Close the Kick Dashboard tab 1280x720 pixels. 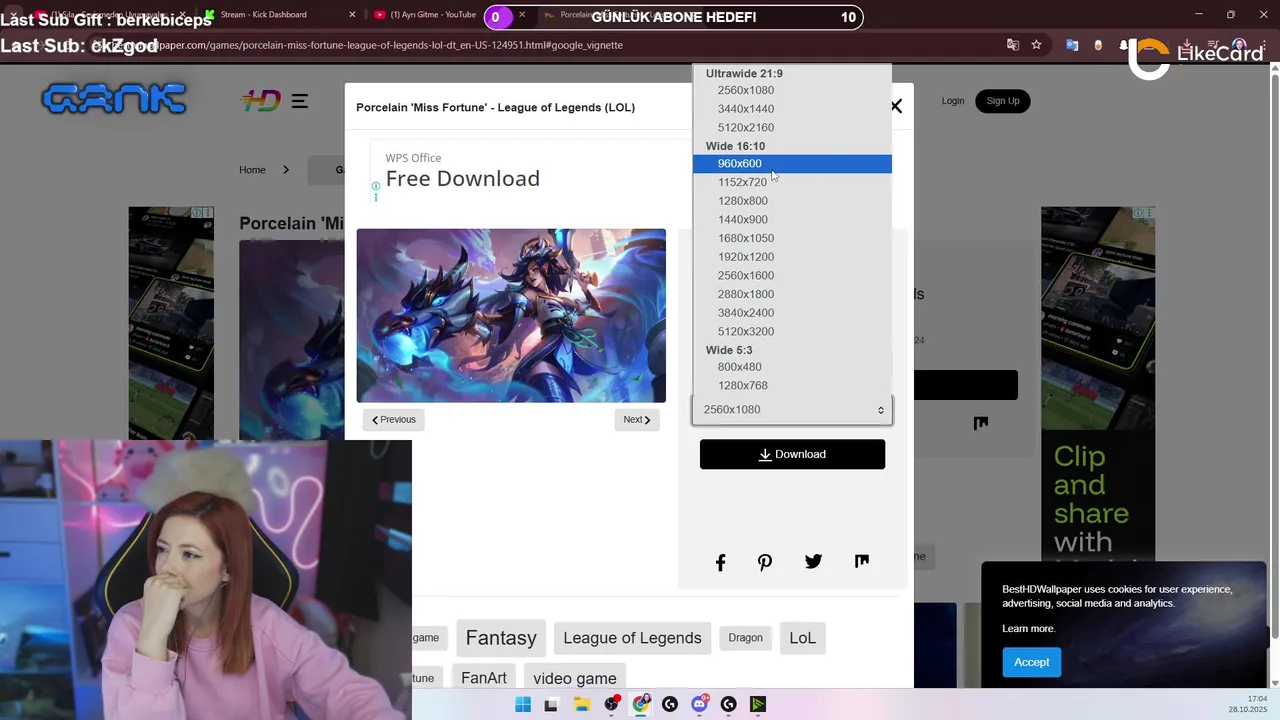click(352, 15)
